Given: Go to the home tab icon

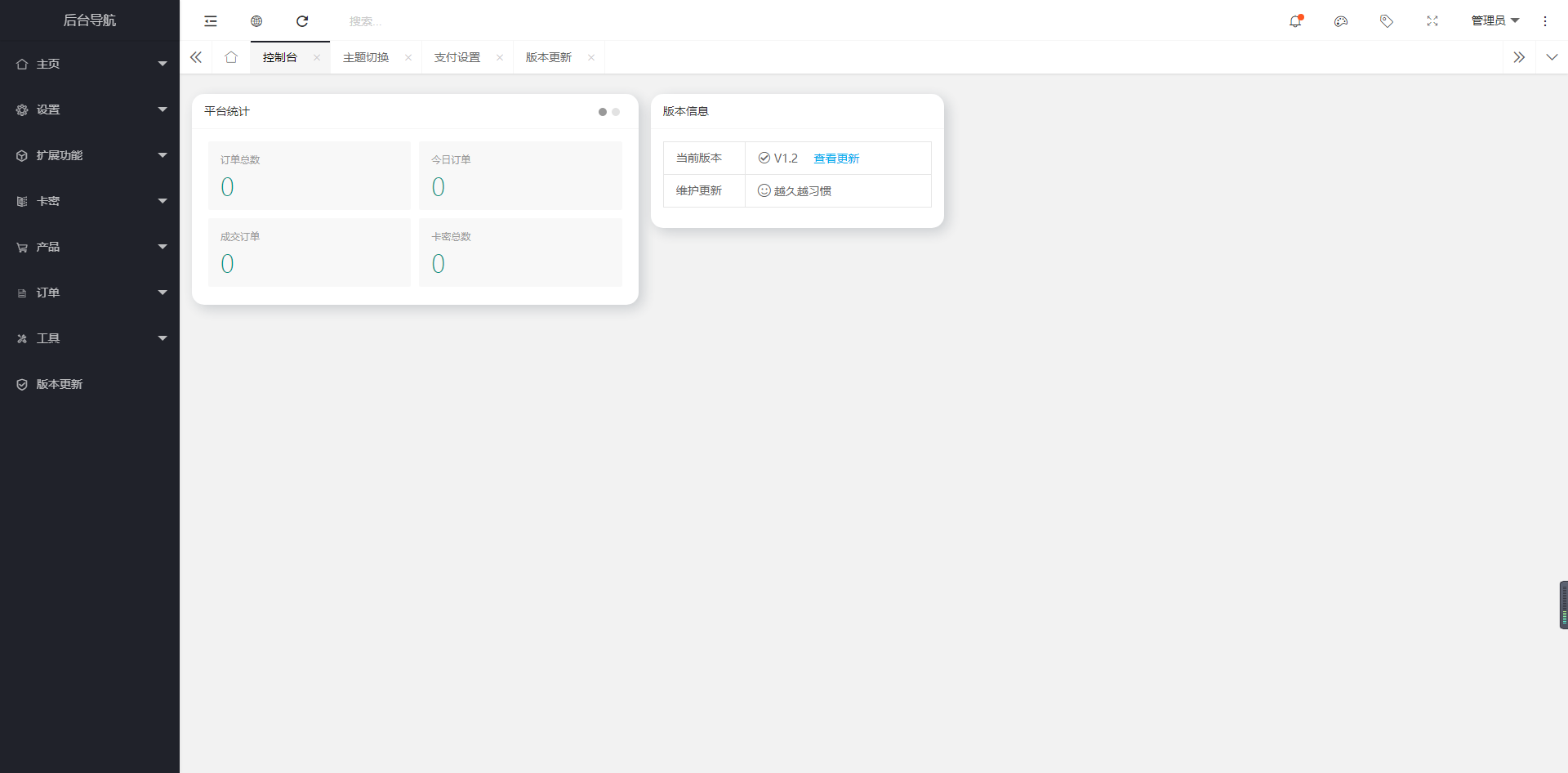Looking at the screenshot, I should point(231,57).
